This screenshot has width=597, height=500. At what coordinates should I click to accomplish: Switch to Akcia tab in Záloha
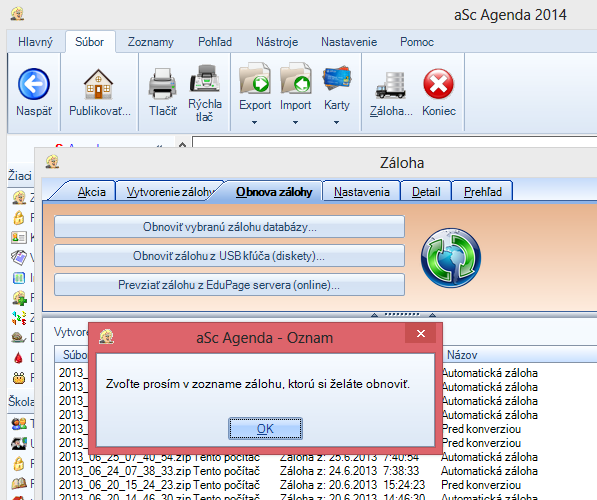91,192
